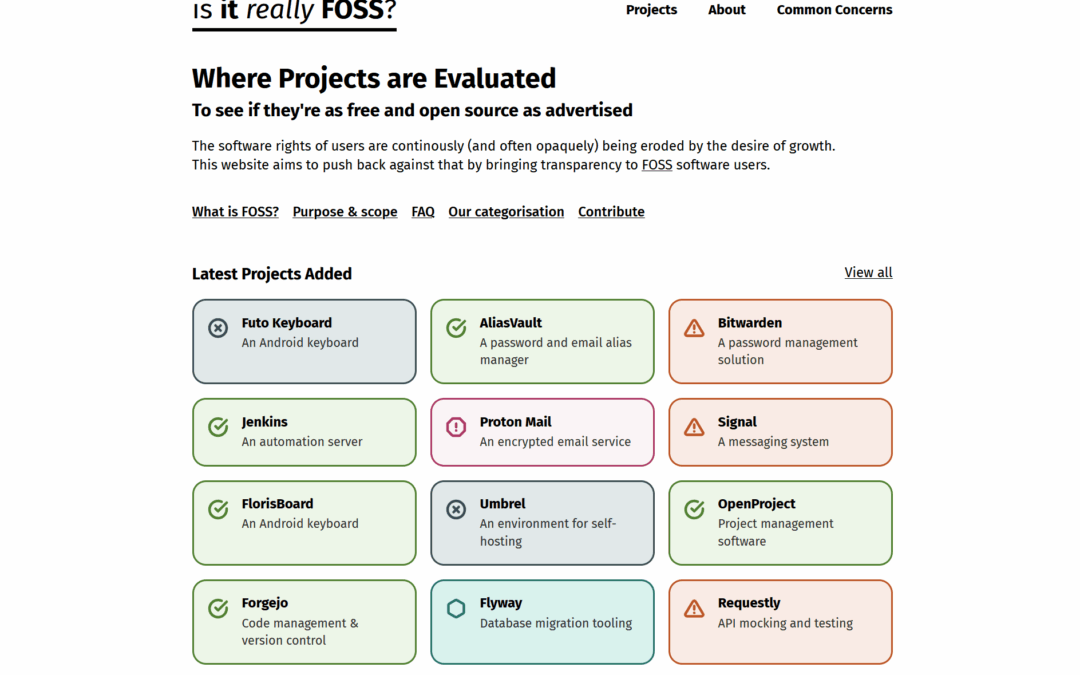
Task: Click the teal hexagon icon beside Flyway
Action: pyautogui.click(x=456, y=608)
